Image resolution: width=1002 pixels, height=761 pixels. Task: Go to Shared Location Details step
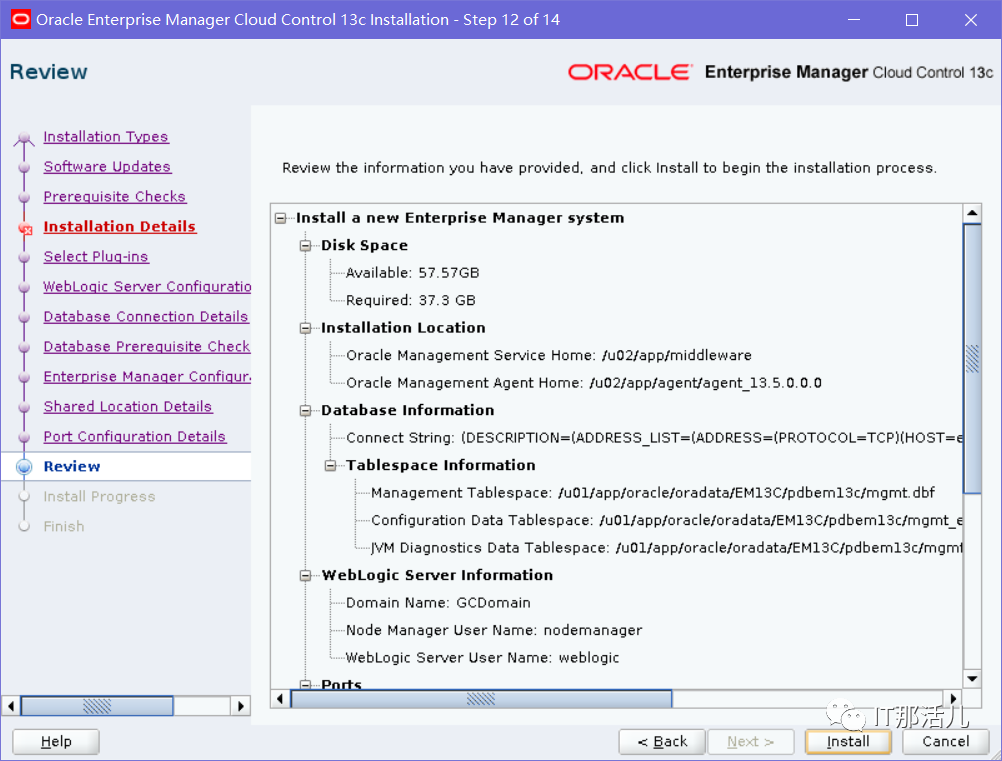(128, 407)
